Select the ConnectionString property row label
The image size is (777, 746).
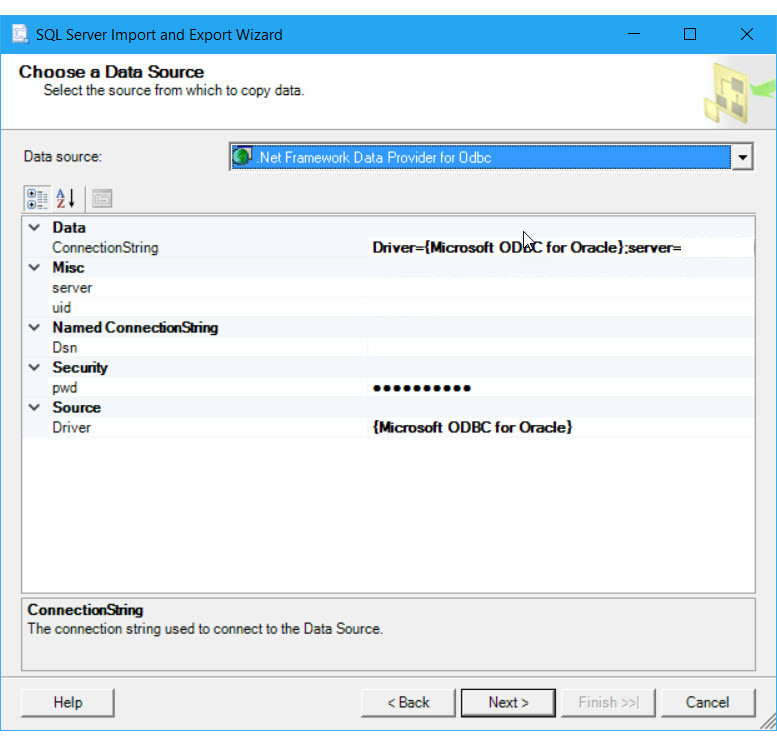coord(106,247)
